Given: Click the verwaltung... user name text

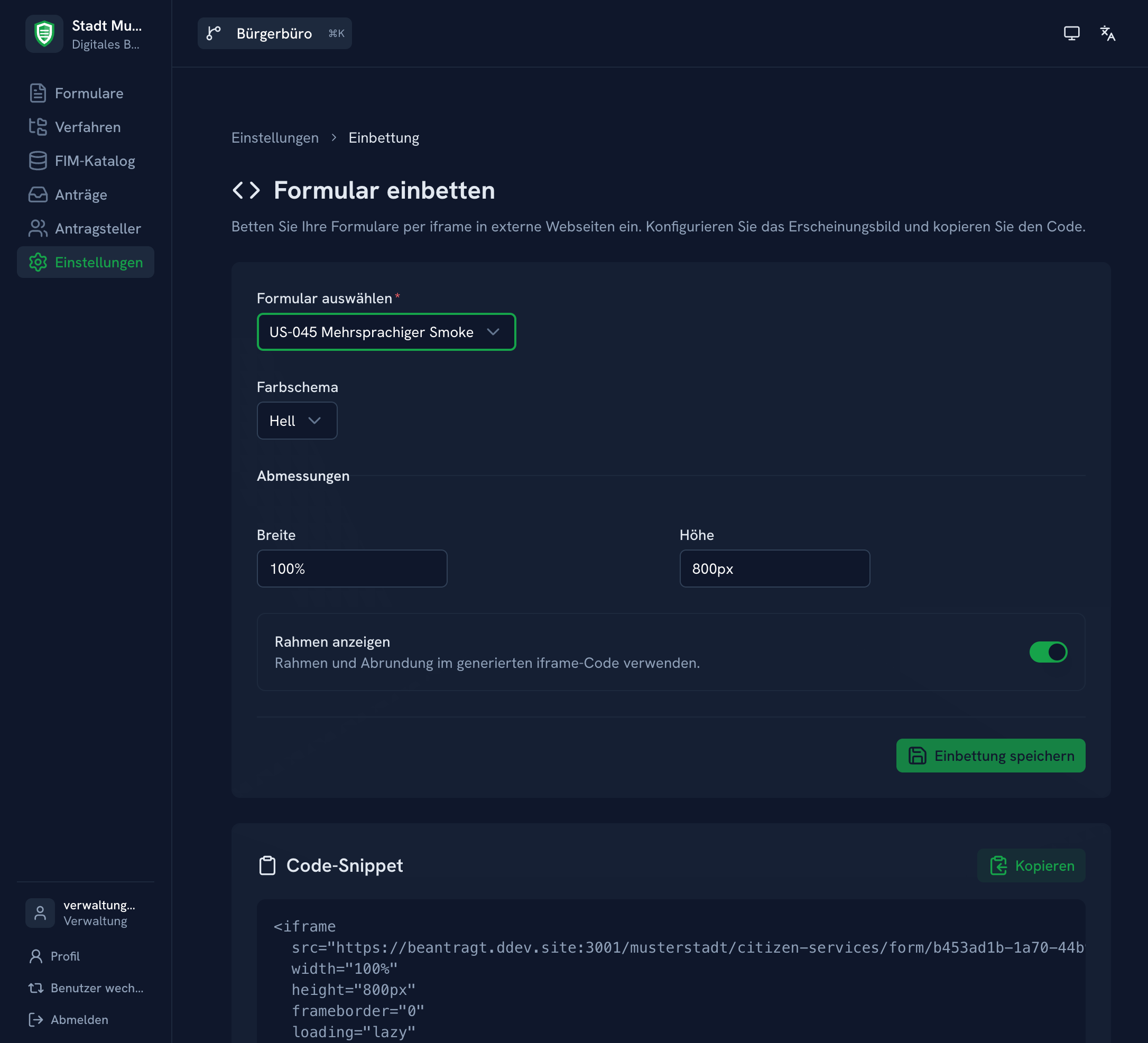Looking at the screenshot, I should 100,905.
